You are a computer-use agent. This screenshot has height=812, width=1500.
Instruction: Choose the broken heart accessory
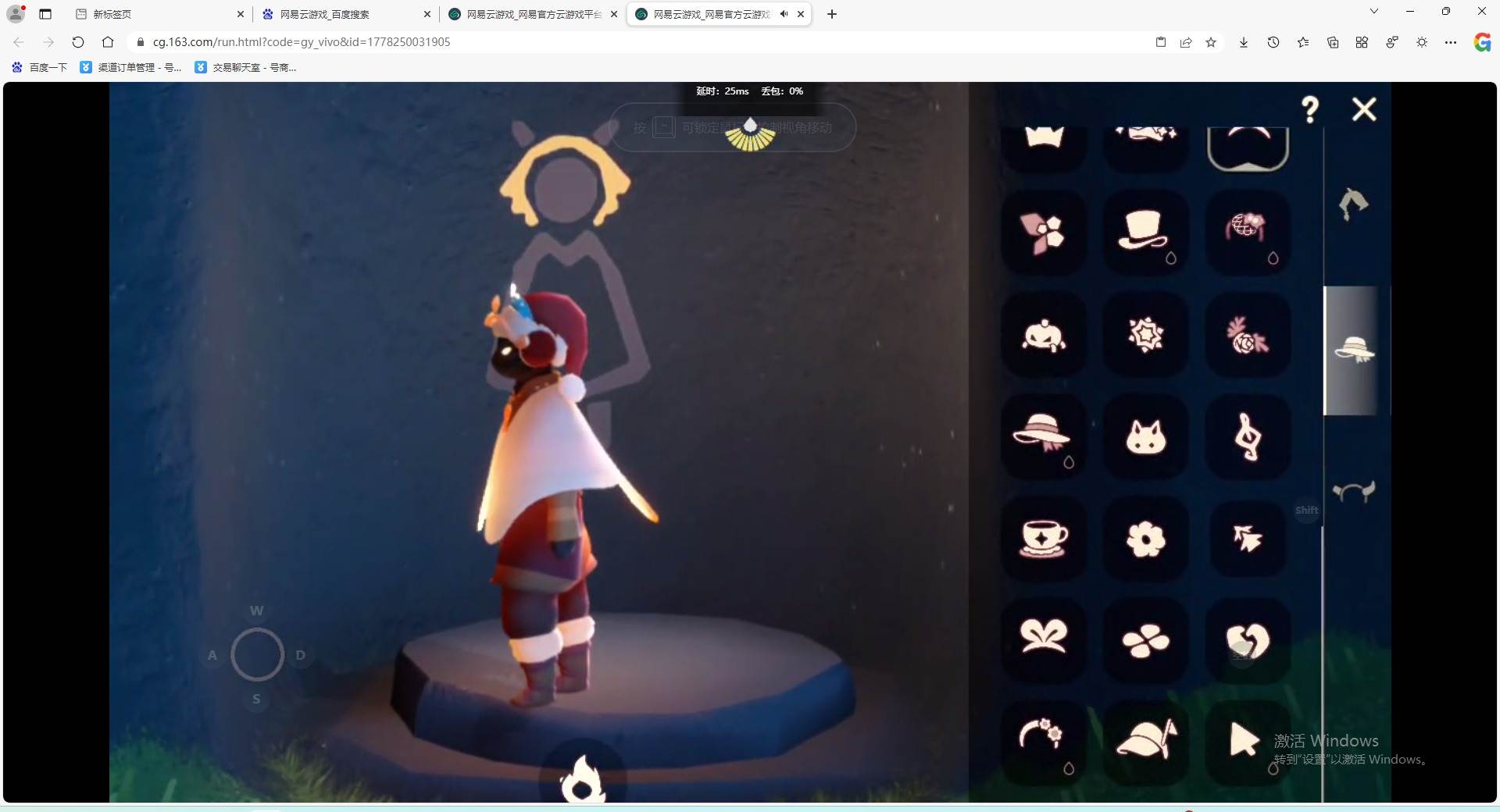[1248, 639]
